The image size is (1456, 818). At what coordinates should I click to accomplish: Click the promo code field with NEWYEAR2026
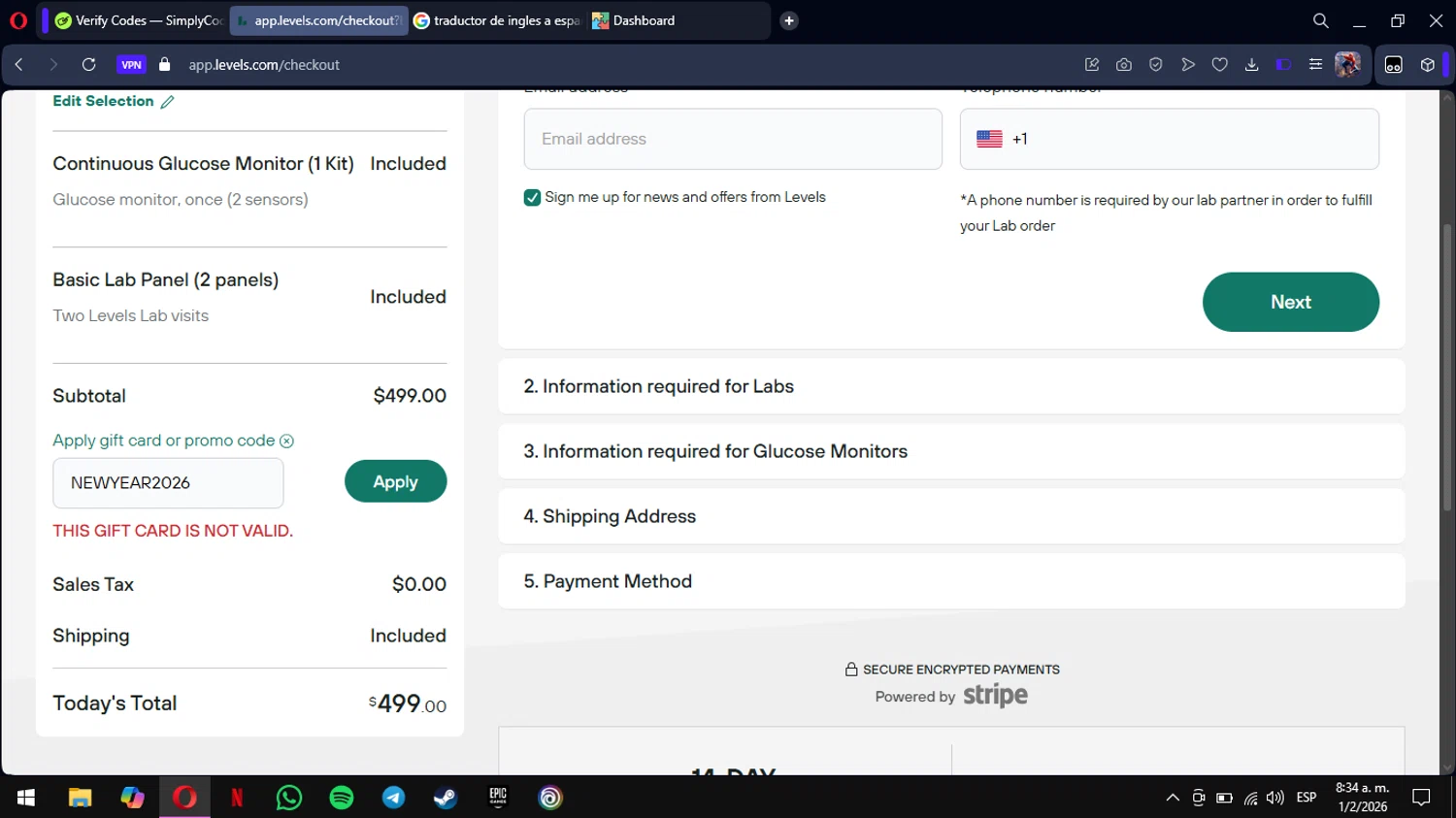[168, 482]
